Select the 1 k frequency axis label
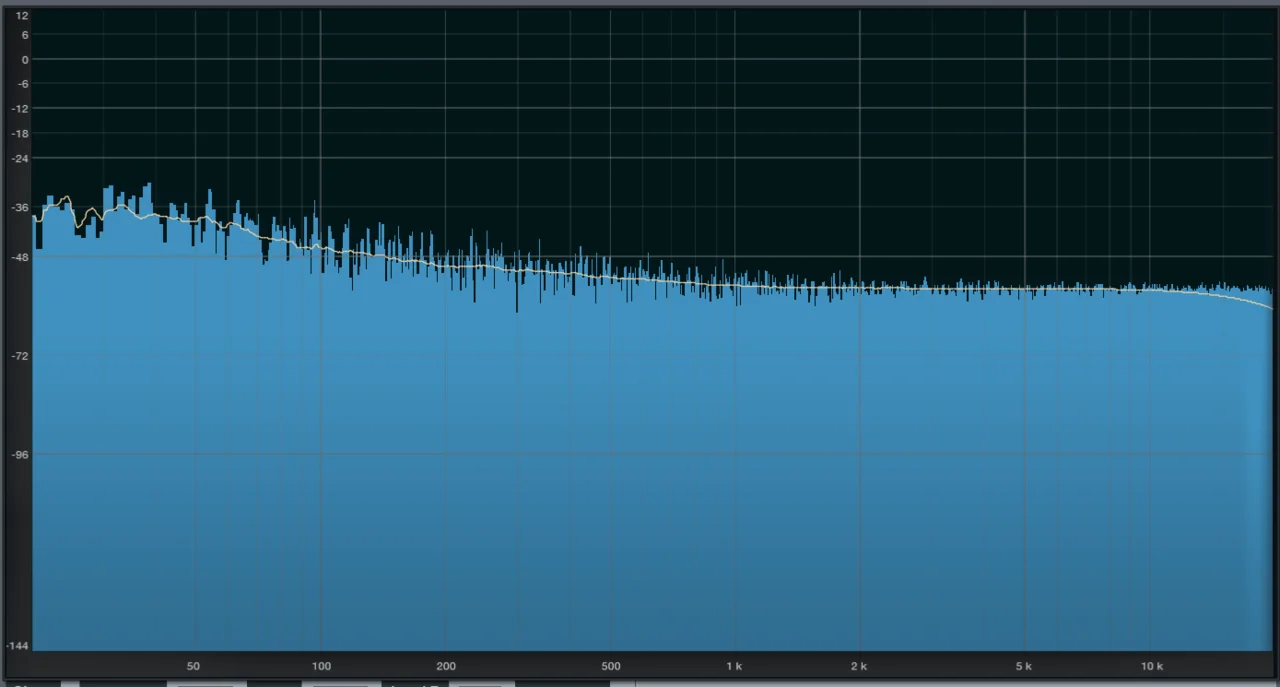1280x687 pixels. tap(734, 665)
